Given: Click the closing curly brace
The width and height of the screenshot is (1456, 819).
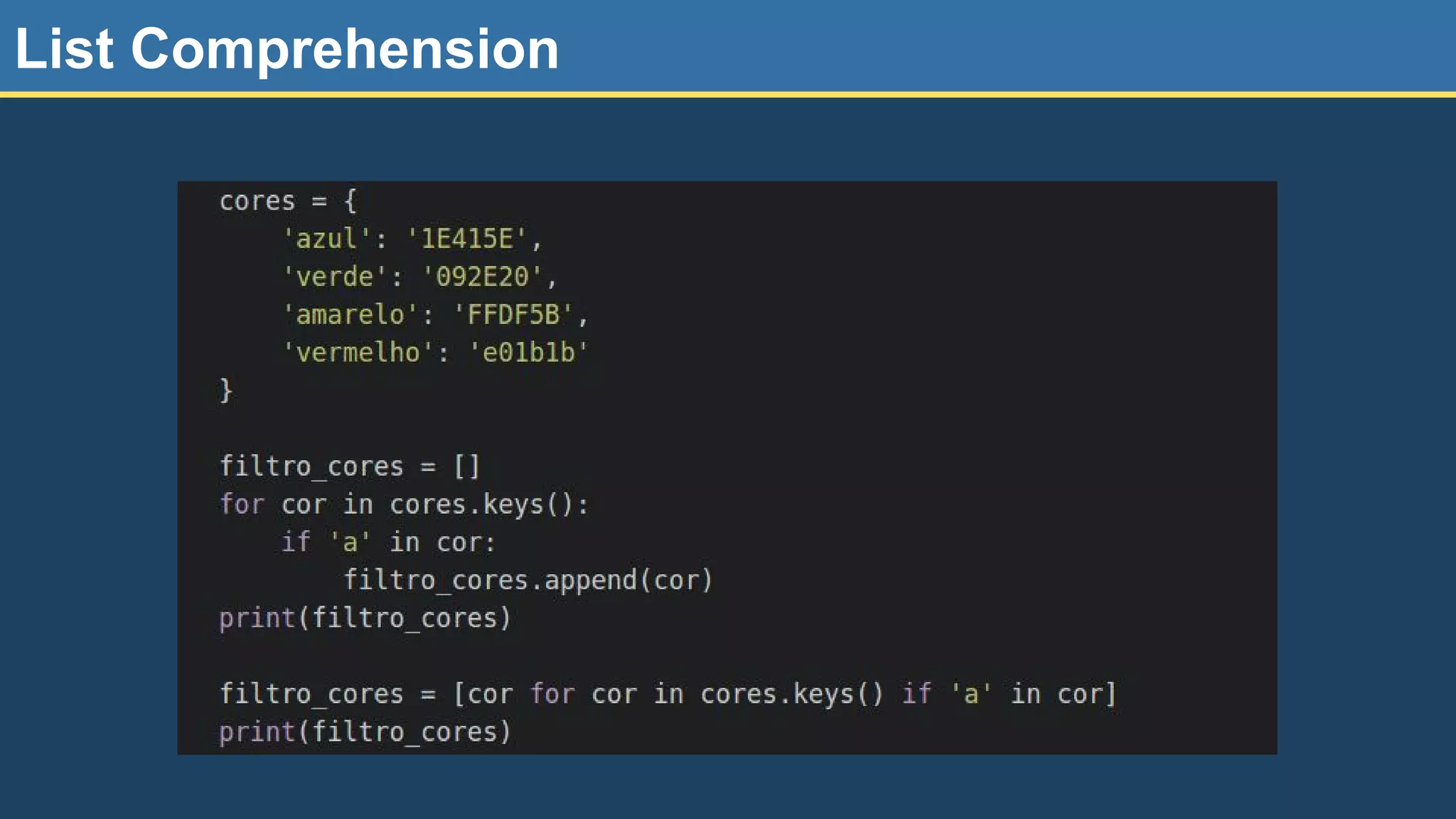Looking at the screenshot, I should (x=226, y=390).
